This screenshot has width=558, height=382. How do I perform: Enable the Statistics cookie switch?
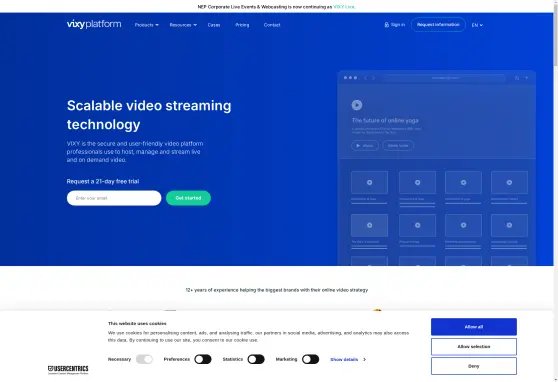(256, 359)
